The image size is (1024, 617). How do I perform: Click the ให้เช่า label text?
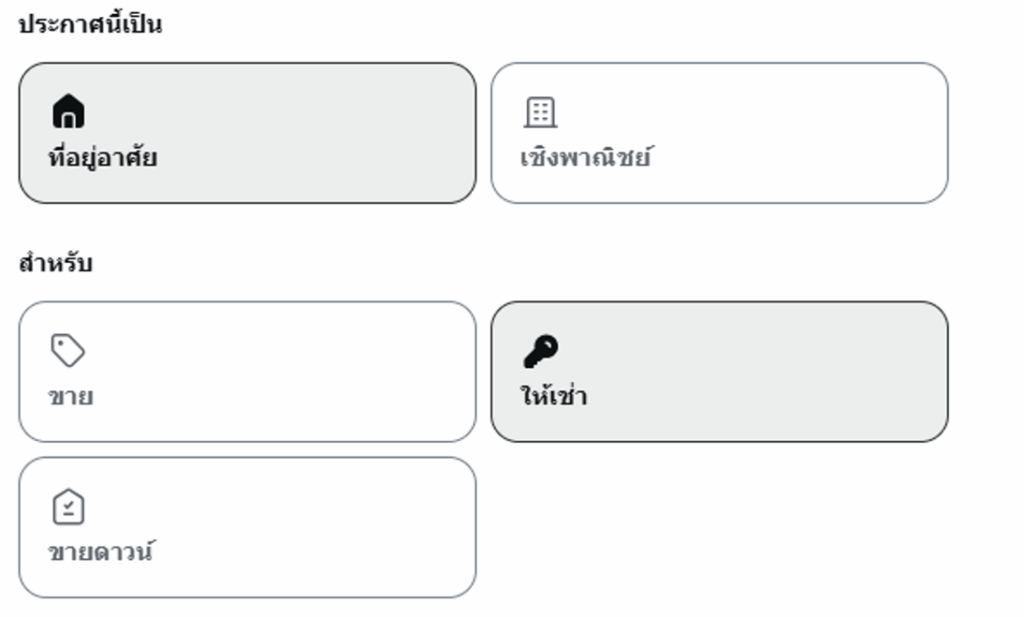554,397
